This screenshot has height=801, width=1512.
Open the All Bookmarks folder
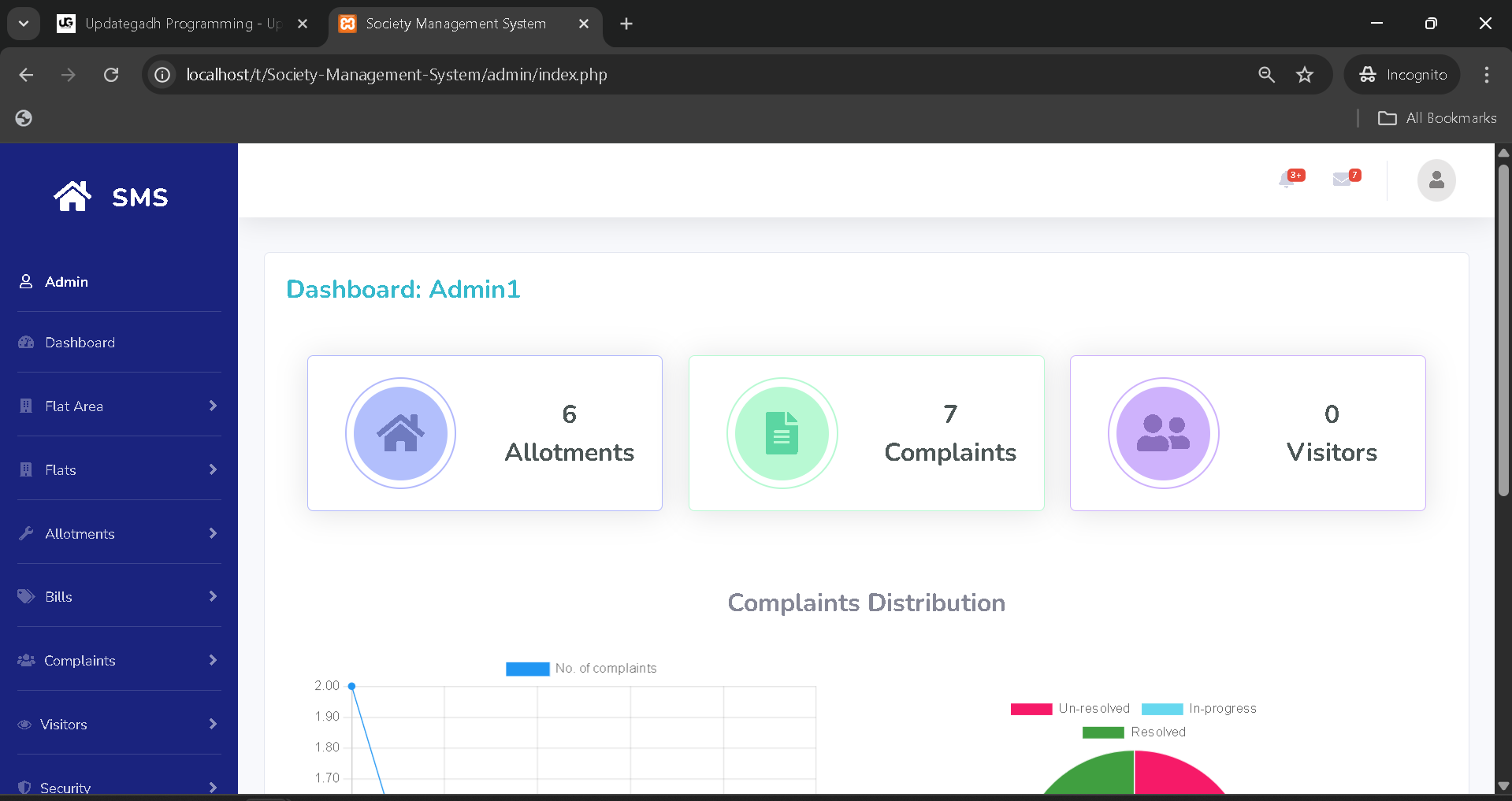pyautogui.click(x=1437, y=118)
